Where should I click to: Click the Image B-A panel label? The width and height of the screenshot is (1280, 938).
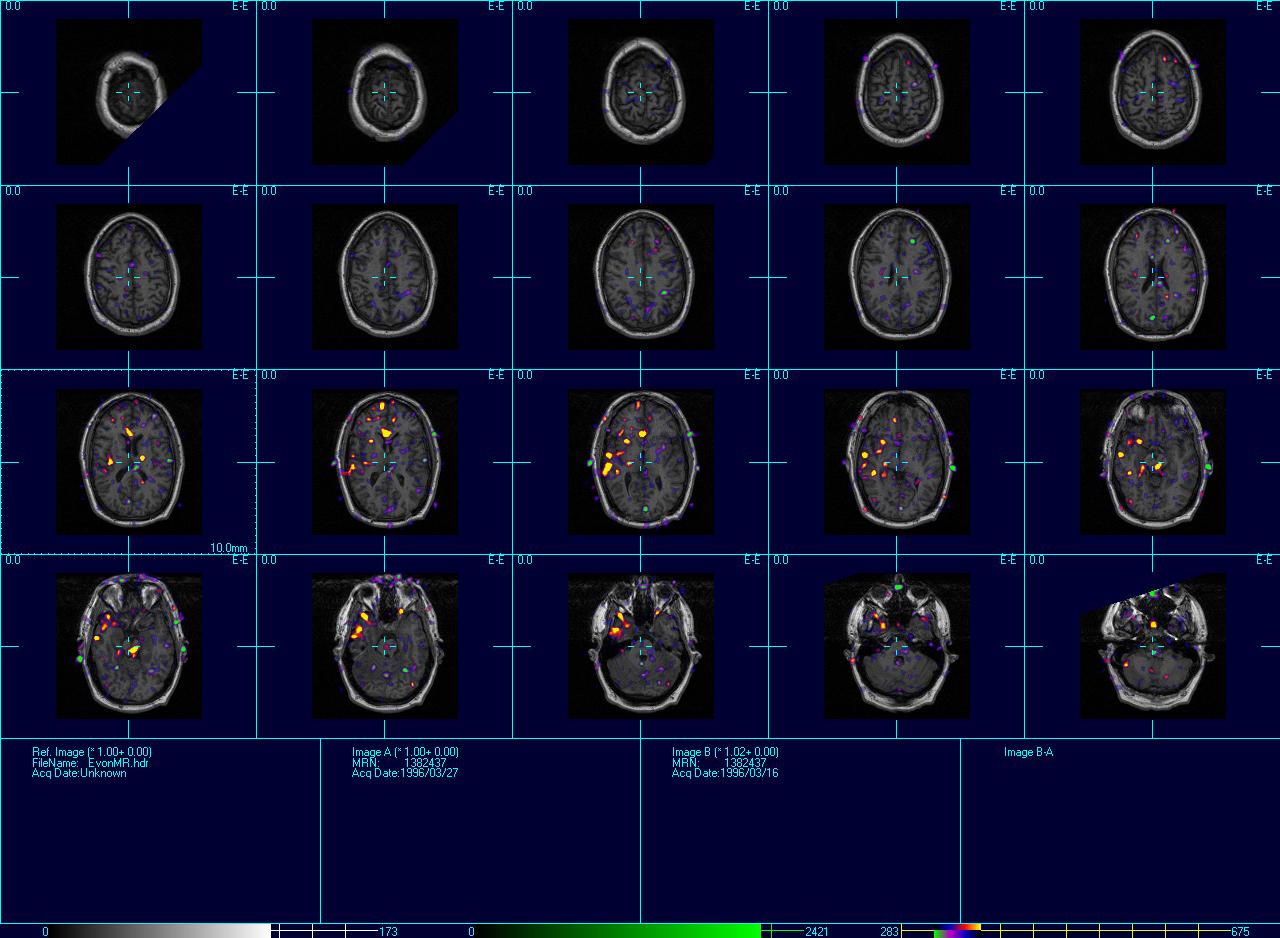(1028, 752)
